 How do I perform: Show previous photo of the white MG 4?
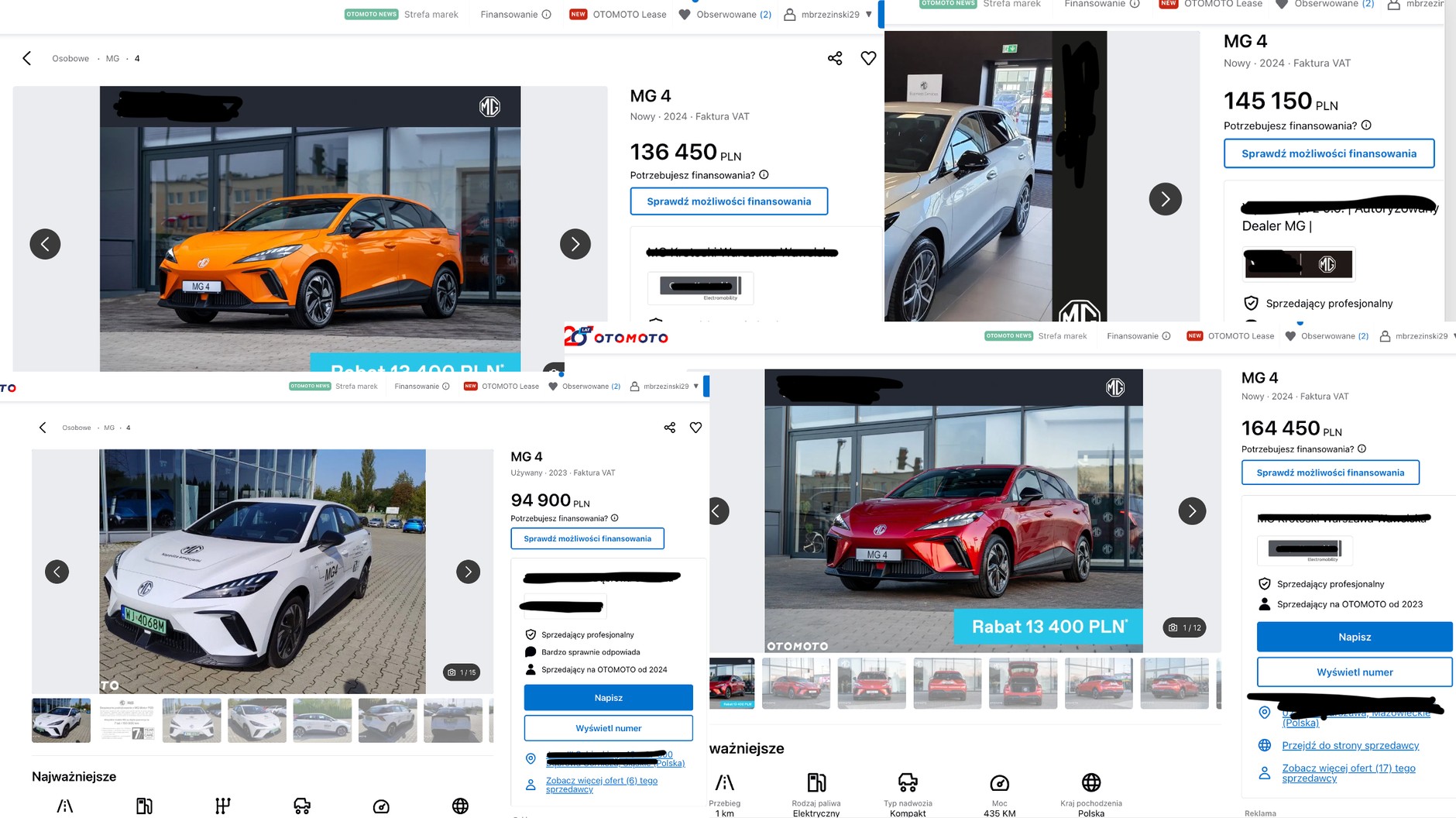(x=57, y=572)
